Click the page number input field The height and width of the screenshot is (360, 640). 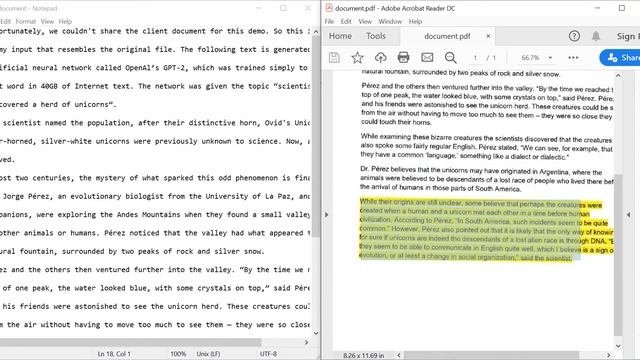[x=475, y=58]
